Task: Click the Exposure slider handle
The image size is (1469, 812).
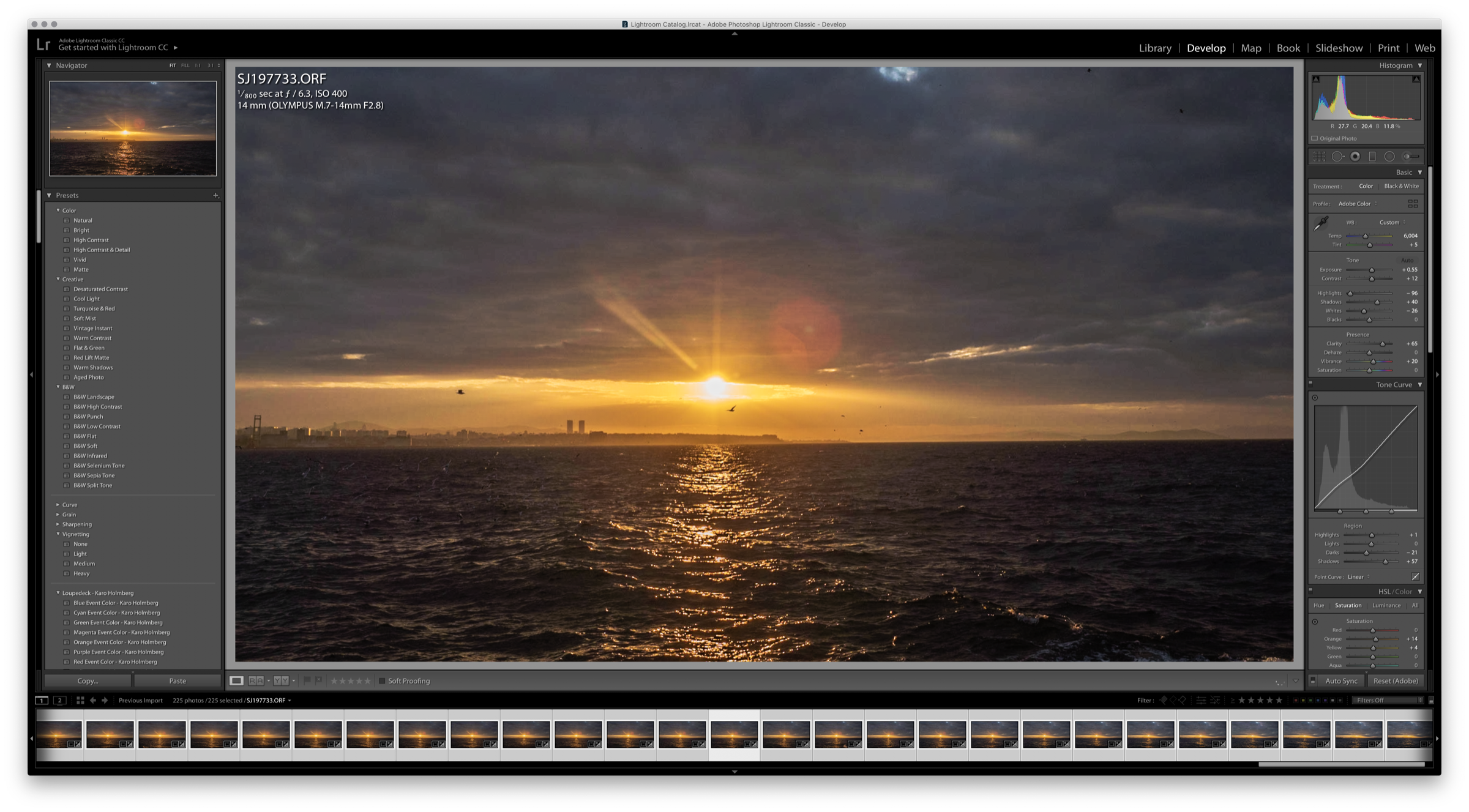Action: tap(1372, 270)
